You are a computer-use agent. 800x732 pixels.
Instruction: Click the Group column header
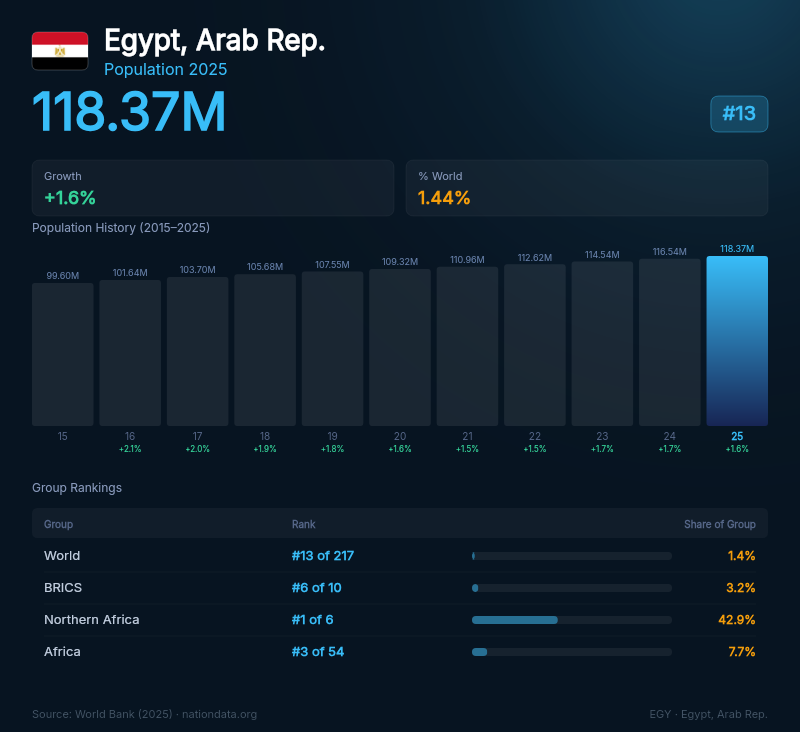(58, 524)
